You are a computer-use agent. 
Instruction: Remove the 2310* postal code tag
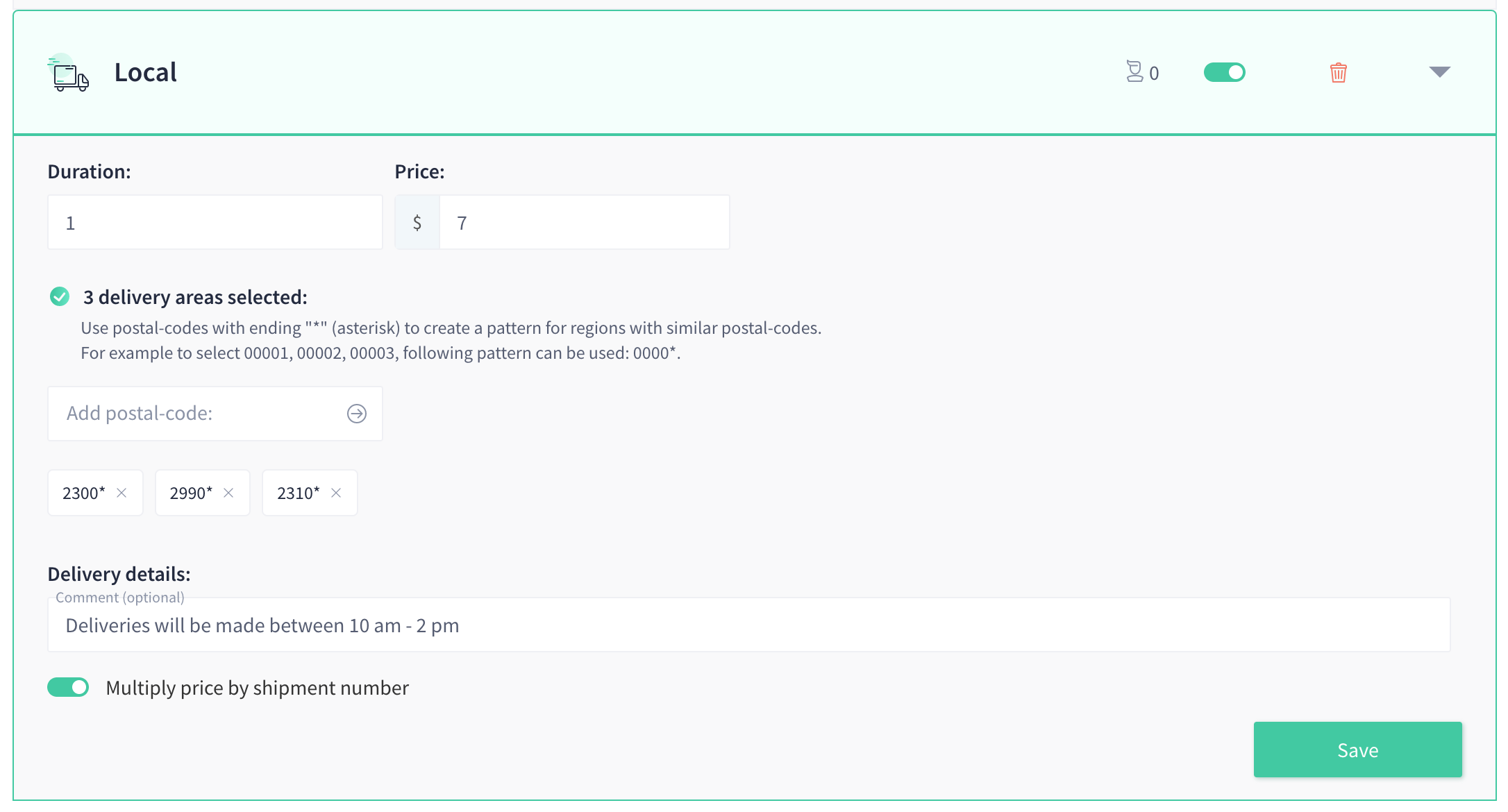(x=336, y=493)
